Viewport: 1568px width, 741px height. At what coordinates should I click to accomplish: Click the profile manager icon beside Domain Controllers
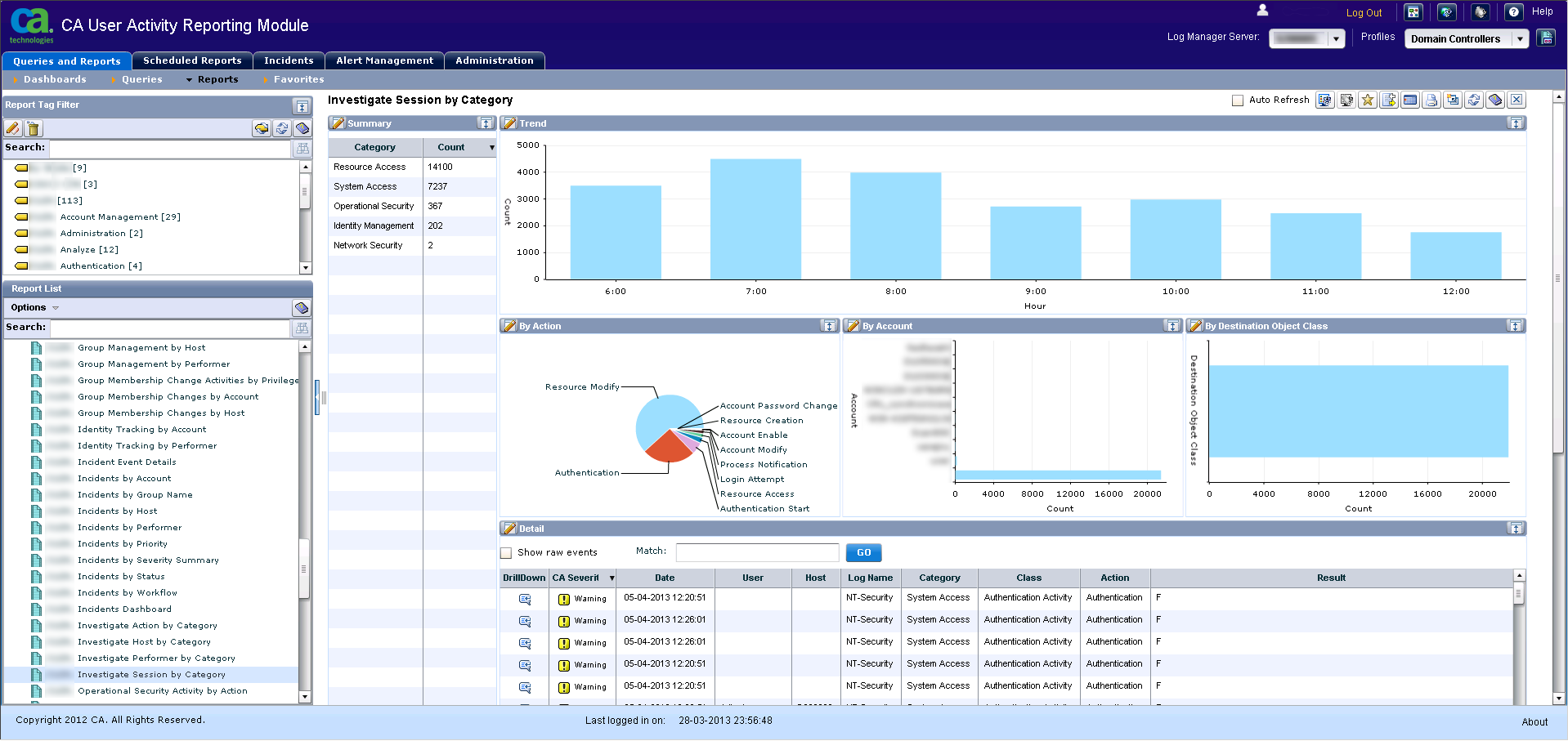point(1546,38)
